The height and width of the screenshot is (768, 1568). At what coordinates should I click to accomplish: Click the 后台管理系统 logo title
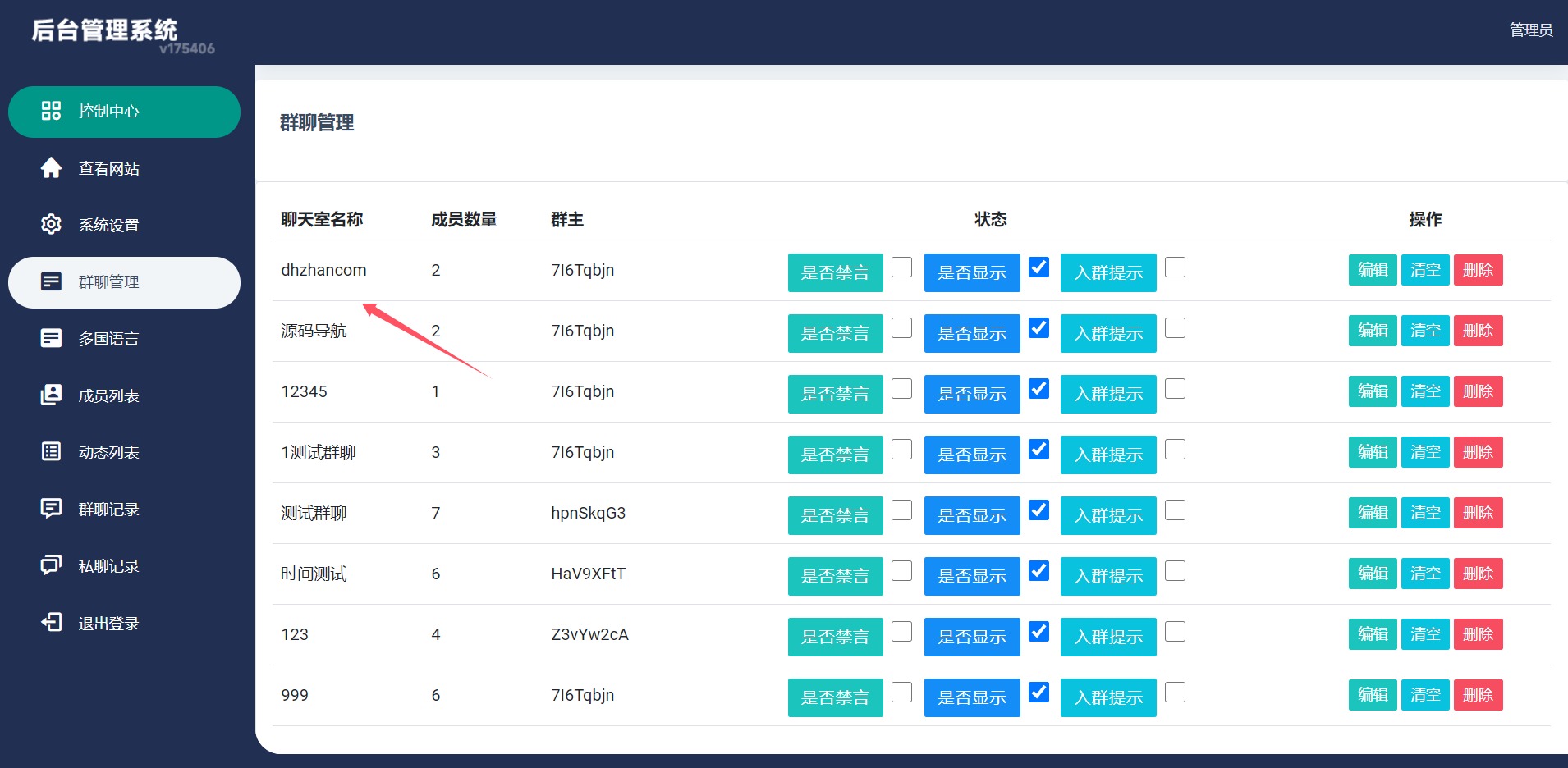[104, 30]
